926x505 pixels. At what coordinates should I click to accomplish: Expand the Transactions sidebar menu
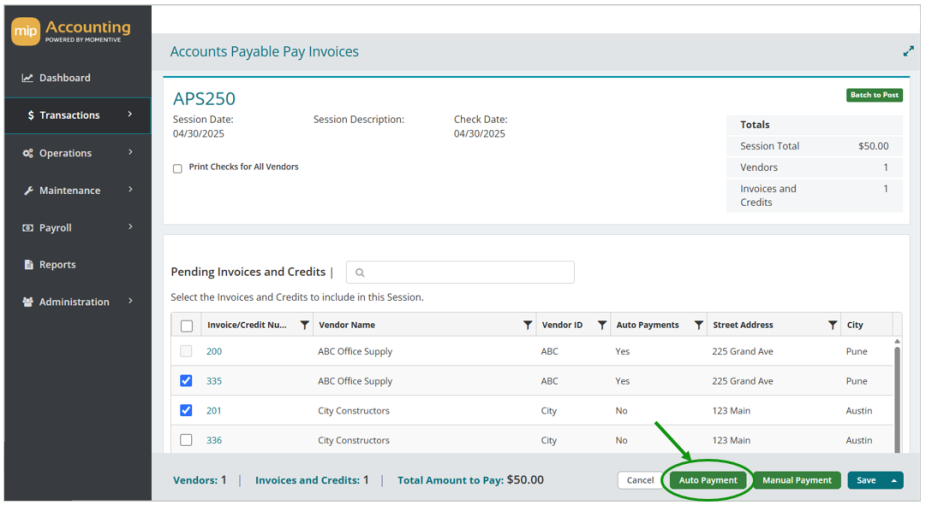pos(78,115)
